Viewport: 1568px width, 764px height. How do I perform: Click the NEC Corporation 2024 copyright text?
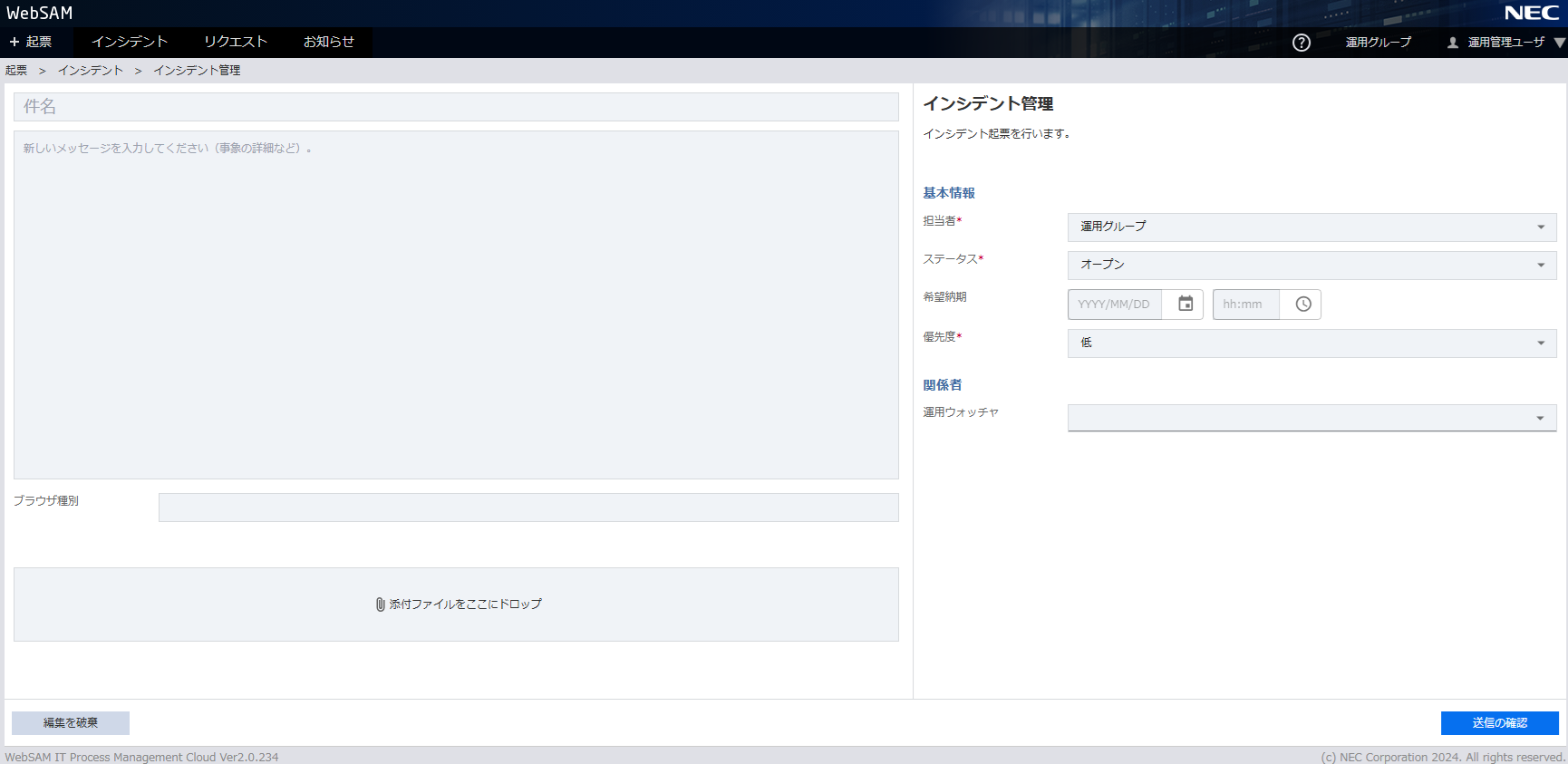point(1443,758)
